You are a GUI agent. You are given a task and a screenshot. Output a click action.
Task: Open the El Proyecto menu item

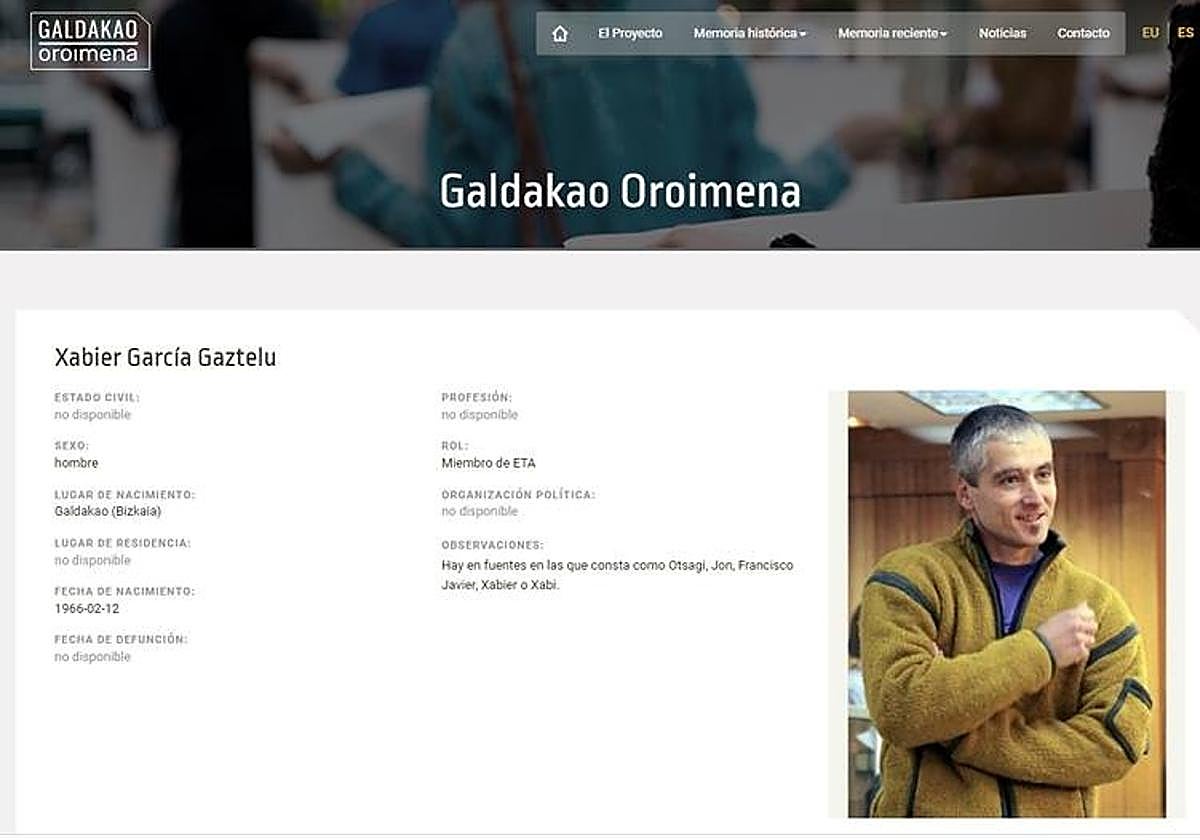[x=630, y=33]
